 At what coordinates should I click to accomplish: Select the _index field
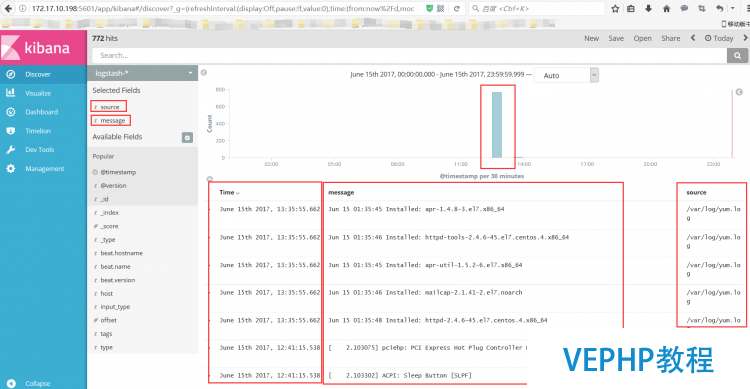110,212
